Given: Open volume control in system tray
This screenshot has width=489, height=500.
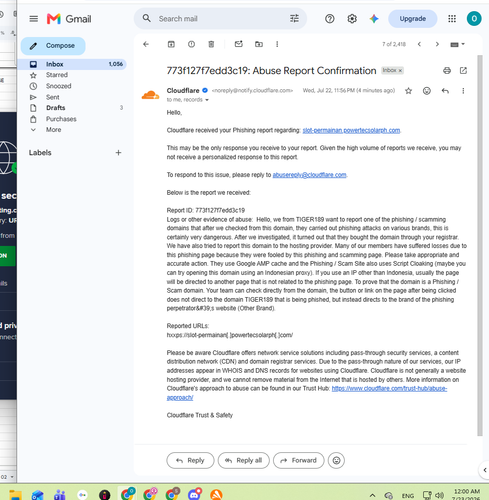Looking at the screenshot, I should point(440,495).
